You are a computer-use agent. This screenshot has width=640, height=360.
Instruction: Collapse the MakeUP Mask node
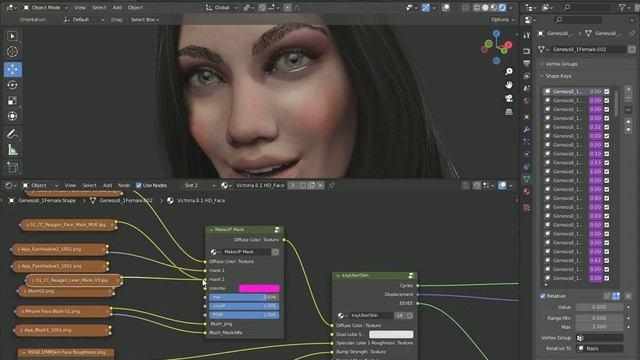(x=211, y=230)
